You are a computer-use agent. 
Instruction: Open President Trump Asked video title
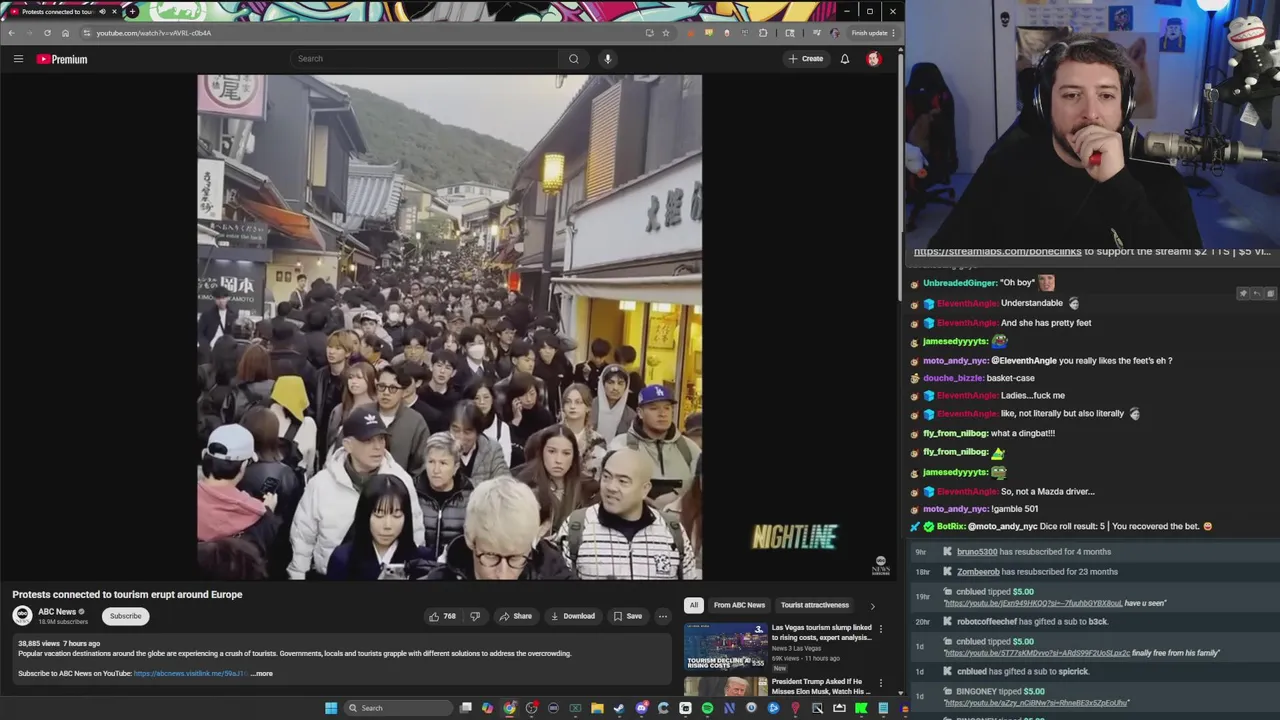point(820,686)
